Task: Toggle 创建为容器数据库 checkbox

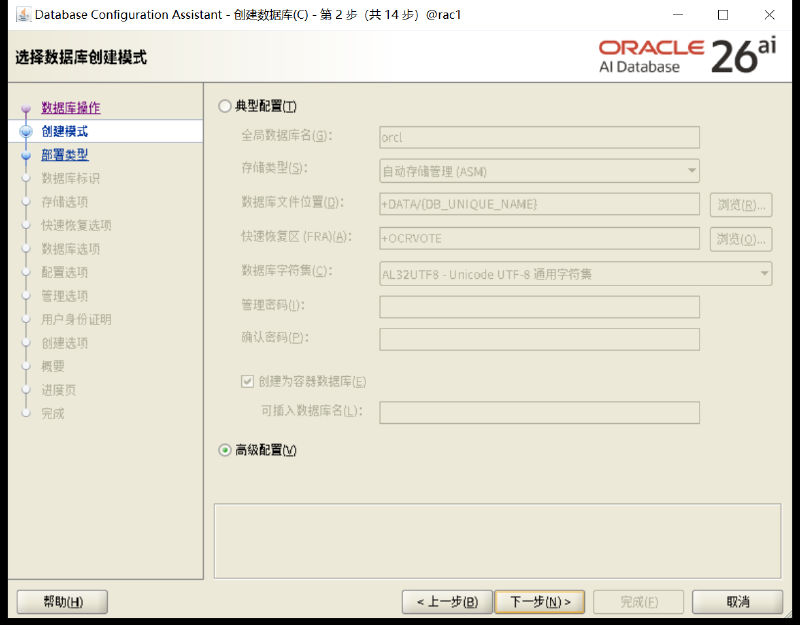Action: (247, 381)
